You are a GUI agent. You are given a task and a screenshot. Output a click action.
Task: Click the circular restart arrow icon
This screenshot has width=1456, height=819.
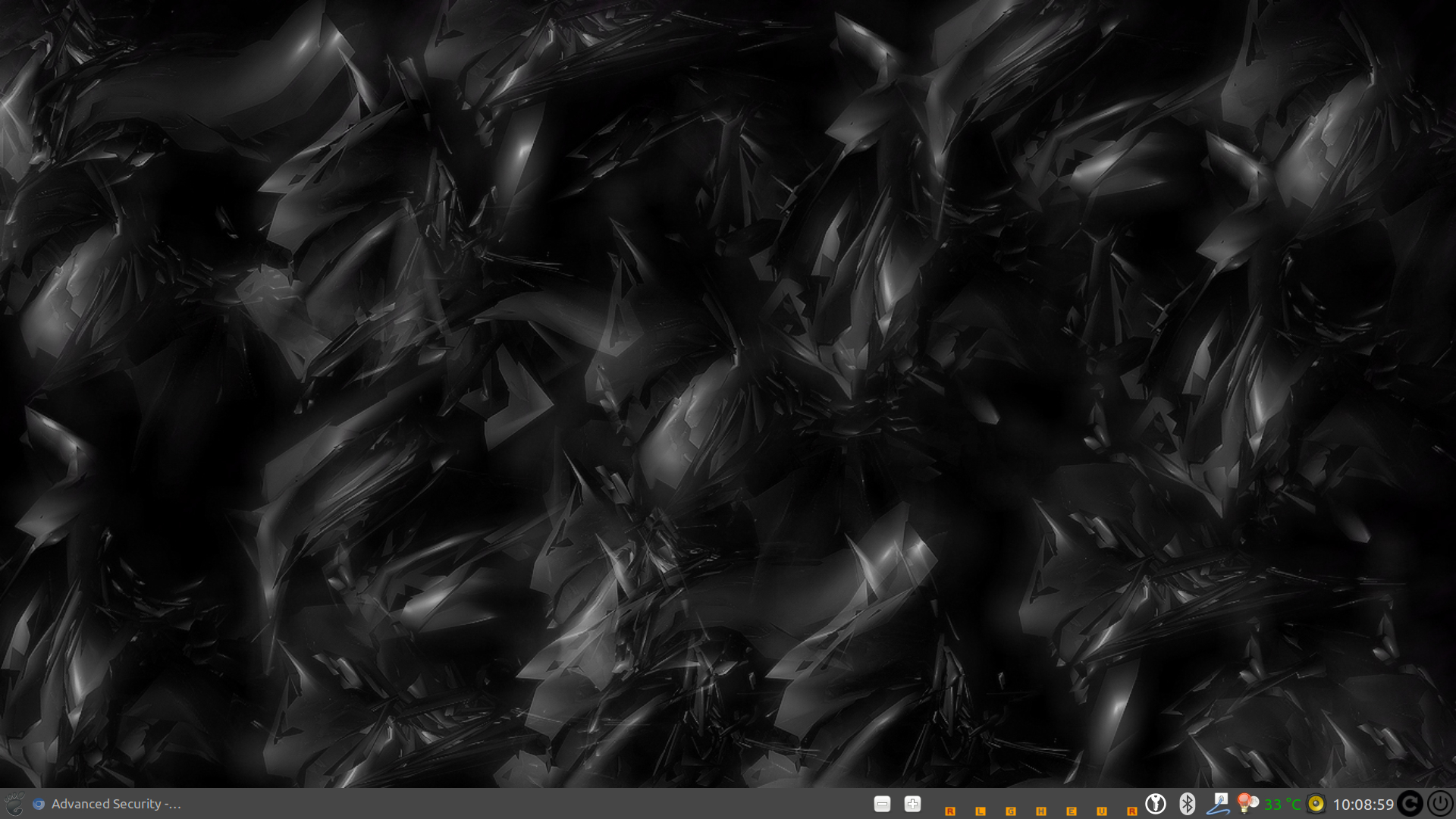[x=1410, y=804]
